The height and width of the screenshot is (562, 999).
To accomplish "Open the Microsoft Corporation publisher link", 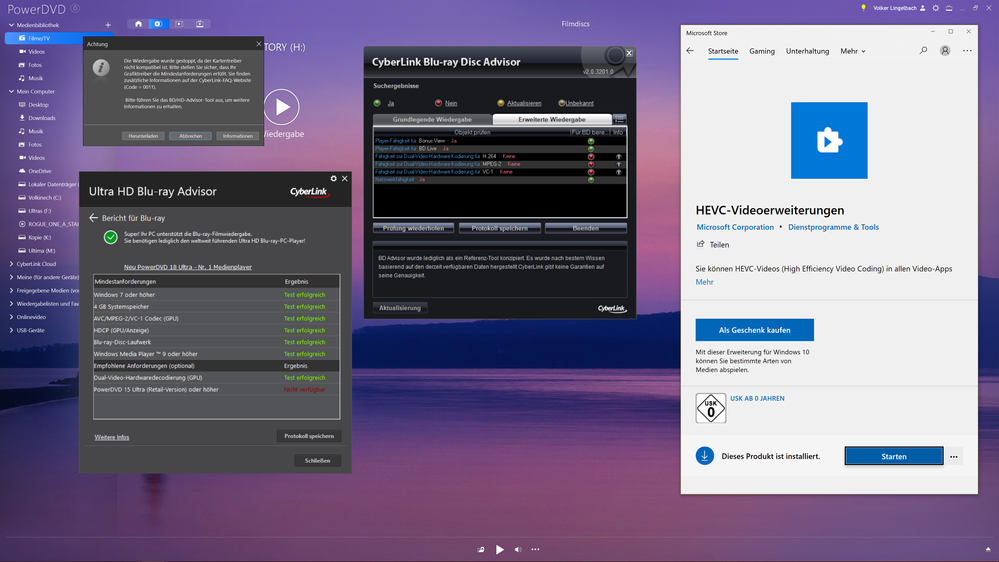I will click(735, 227).
